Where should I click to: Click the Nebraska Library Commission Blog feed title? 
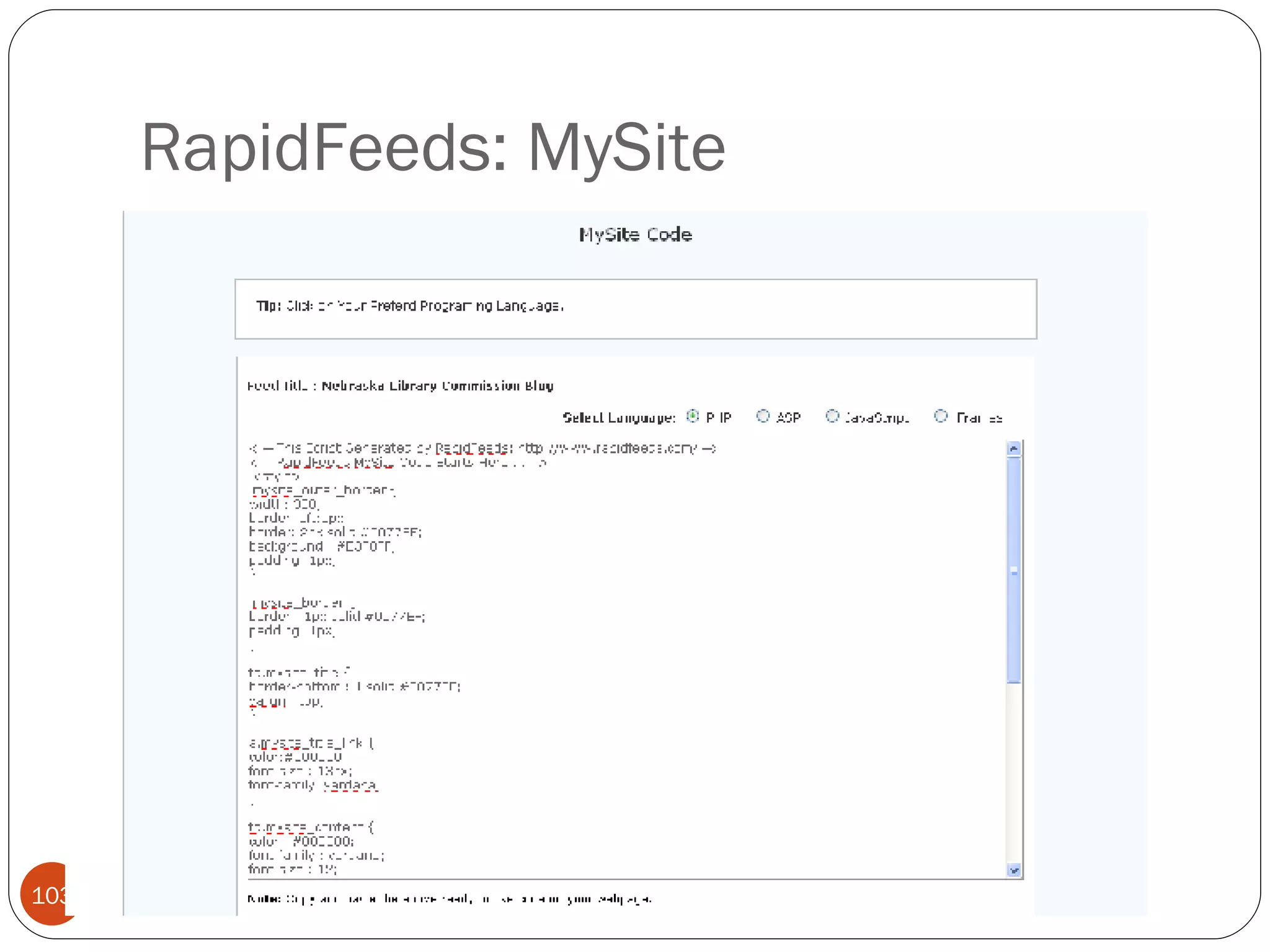pos(437,386)
